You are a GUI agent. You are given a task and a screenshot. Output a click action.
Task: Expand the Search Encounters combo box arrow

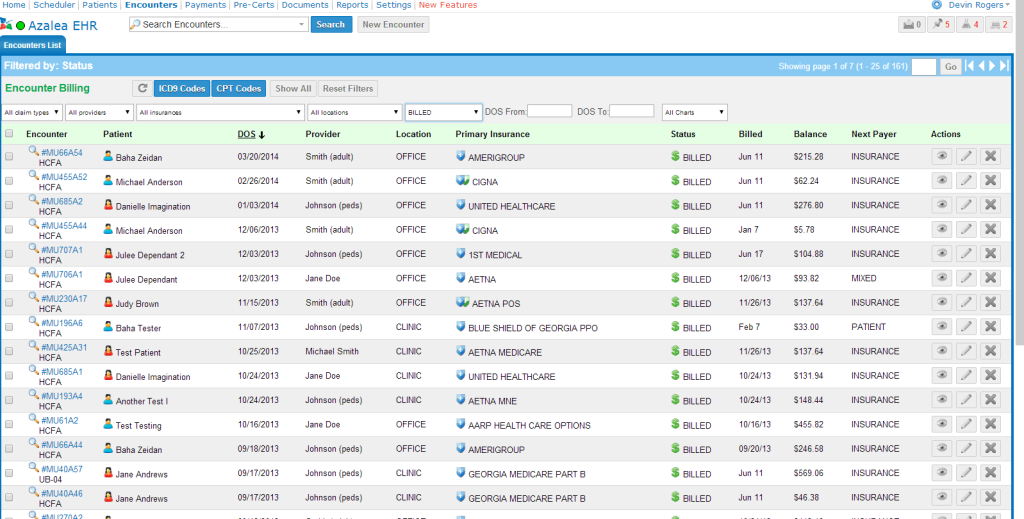click(x=301, y=25)
